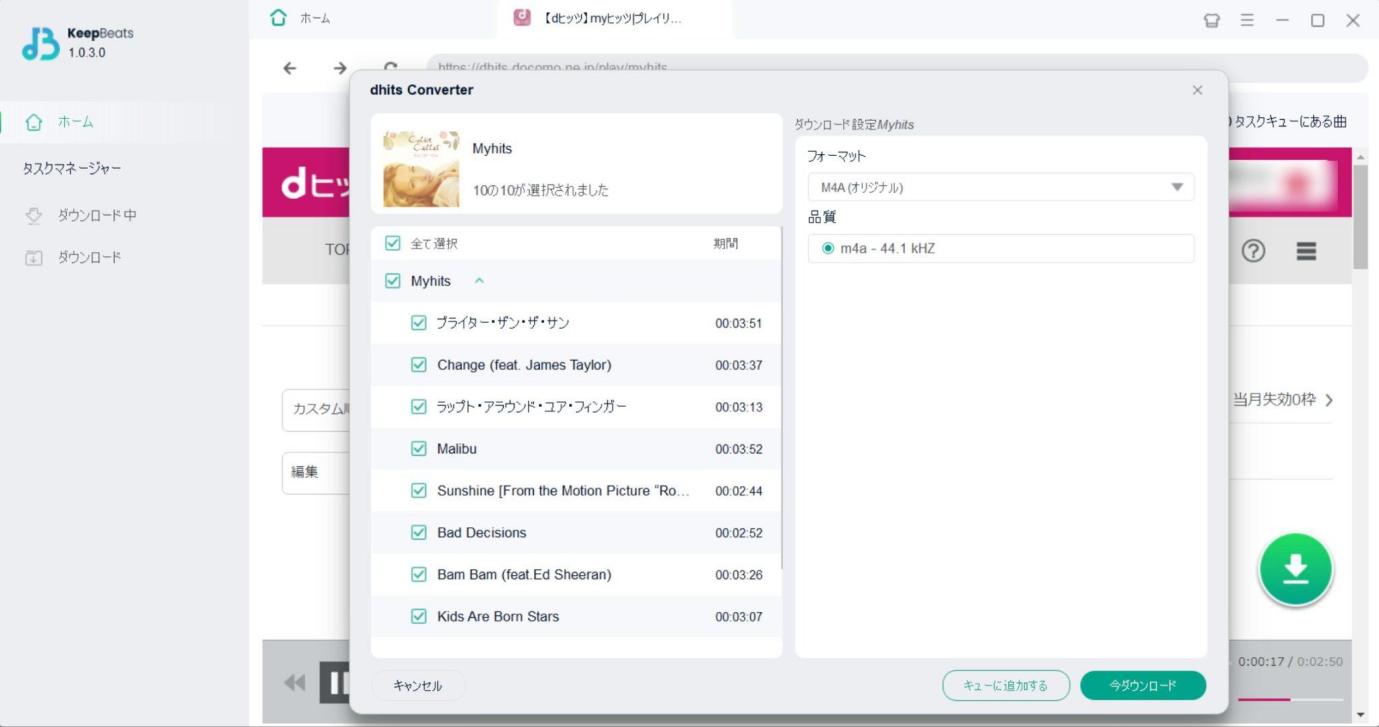Viewport: 1379px width, 727px height.
Task: Open the hamburger menu in title bar
Action: click(1247, 20)
